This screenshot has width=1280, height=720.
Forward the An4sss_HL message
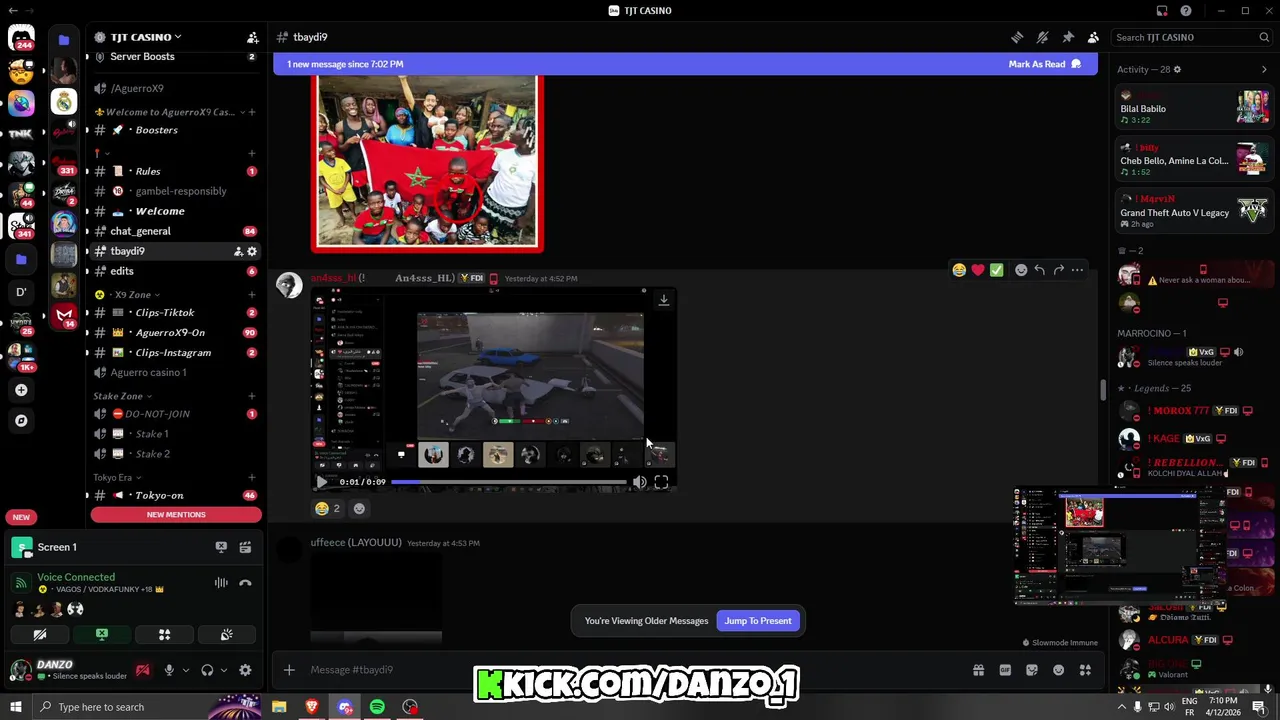[1058, 270]
